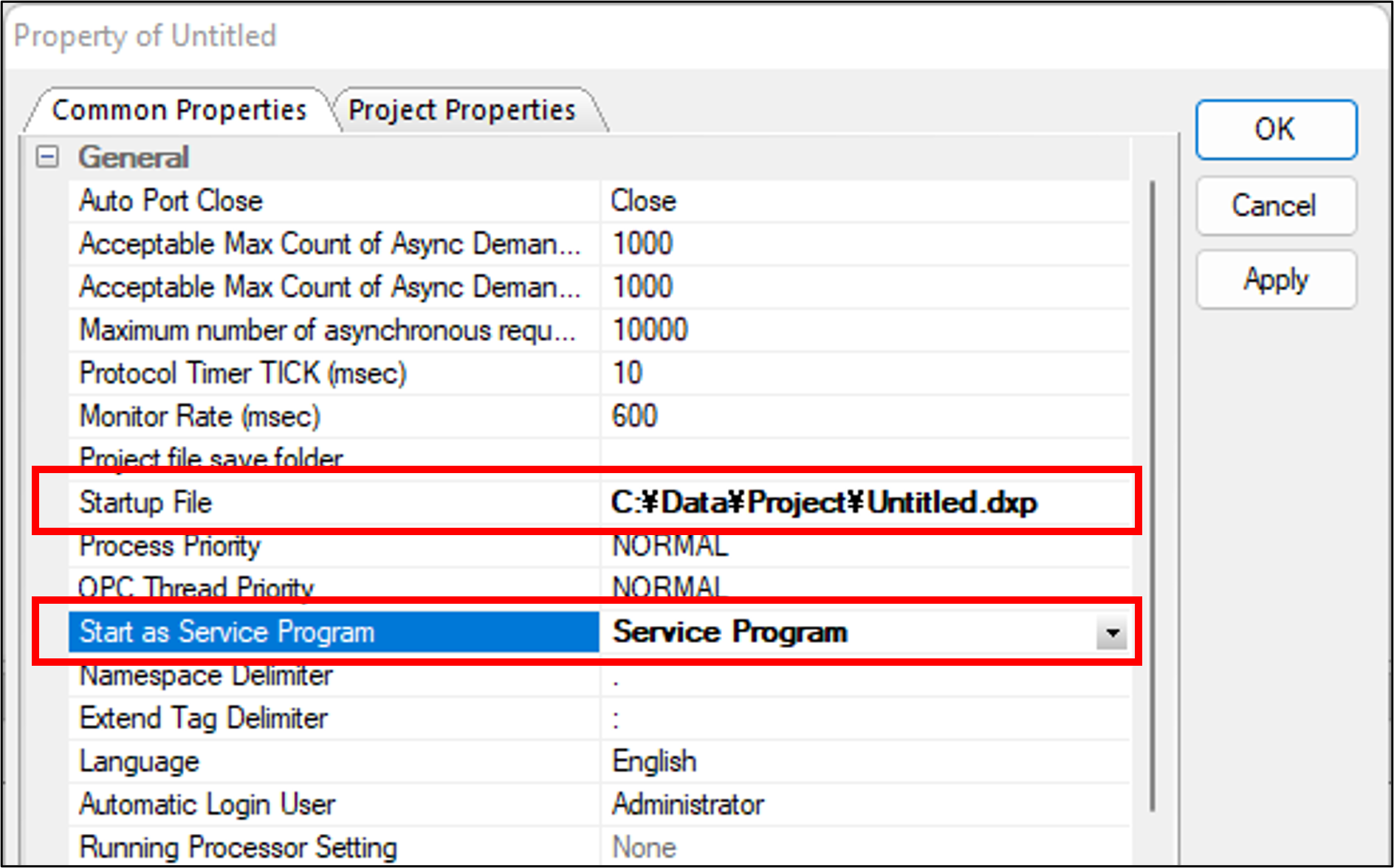Image resolution: width=1394 pixels, height=868 pixels.
Task: Select the Common Properties tab
Action: click(179, 111)
